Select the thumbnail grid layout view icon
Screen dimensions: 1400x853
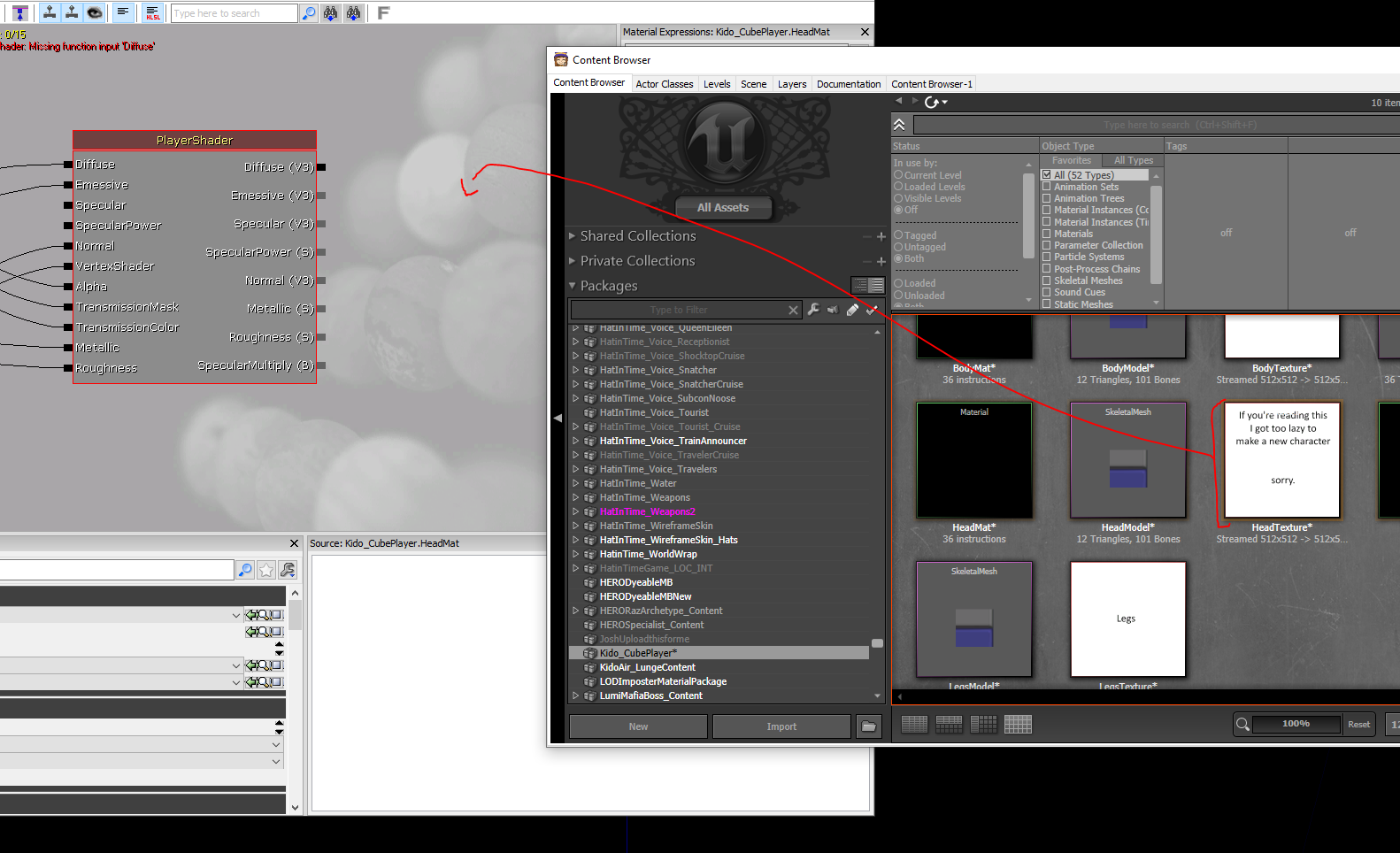1018,724
